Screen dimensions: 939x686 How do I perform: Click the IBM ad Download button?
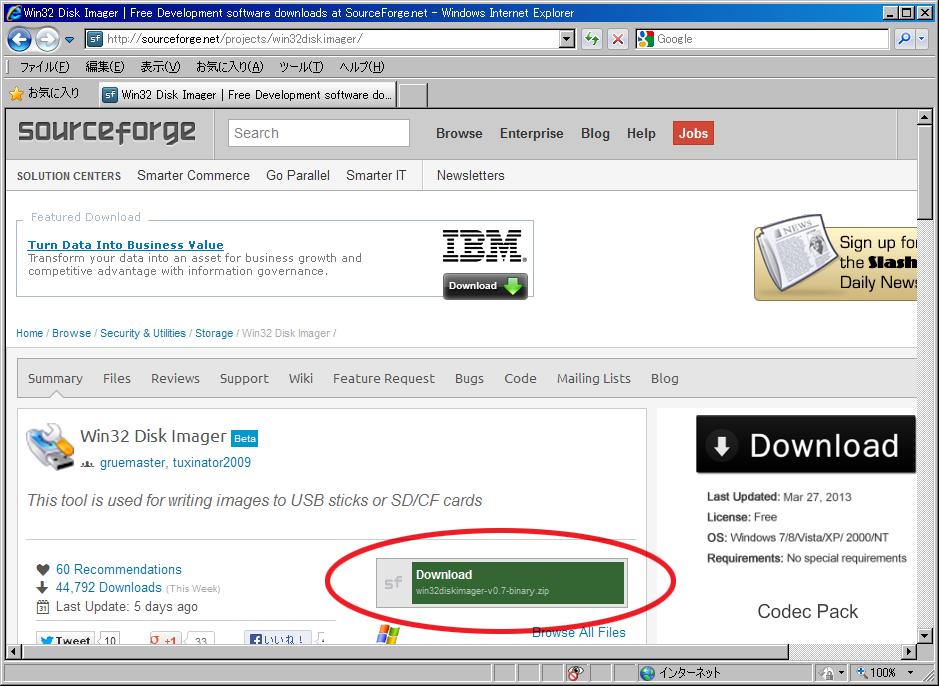click(485, 286)
